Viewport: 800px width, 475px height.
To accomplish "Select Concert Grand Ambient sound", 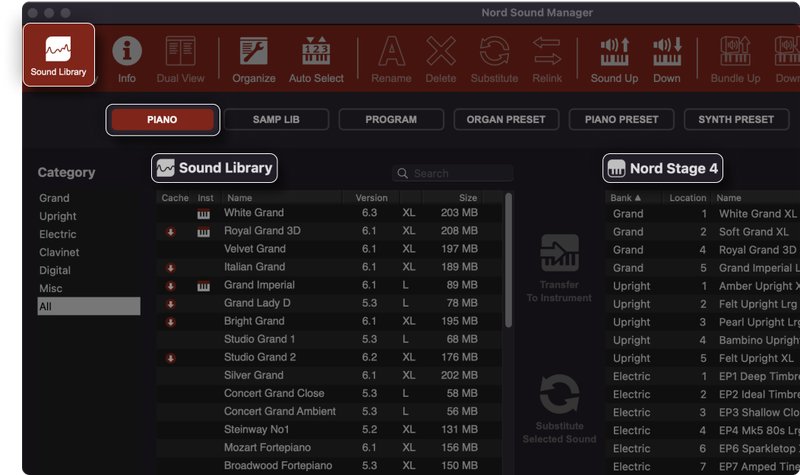I will pos(329,411).
